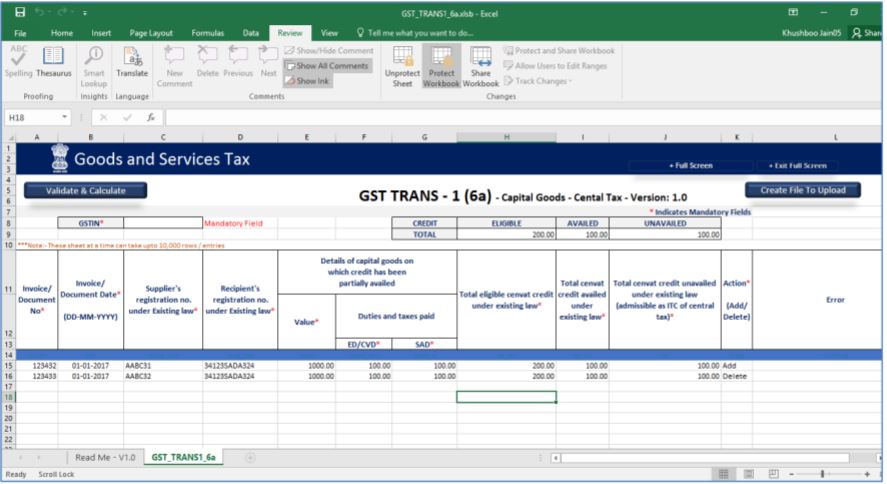Click the Save icon in the title bar
The image size is (887, 484).
(20, 12)
